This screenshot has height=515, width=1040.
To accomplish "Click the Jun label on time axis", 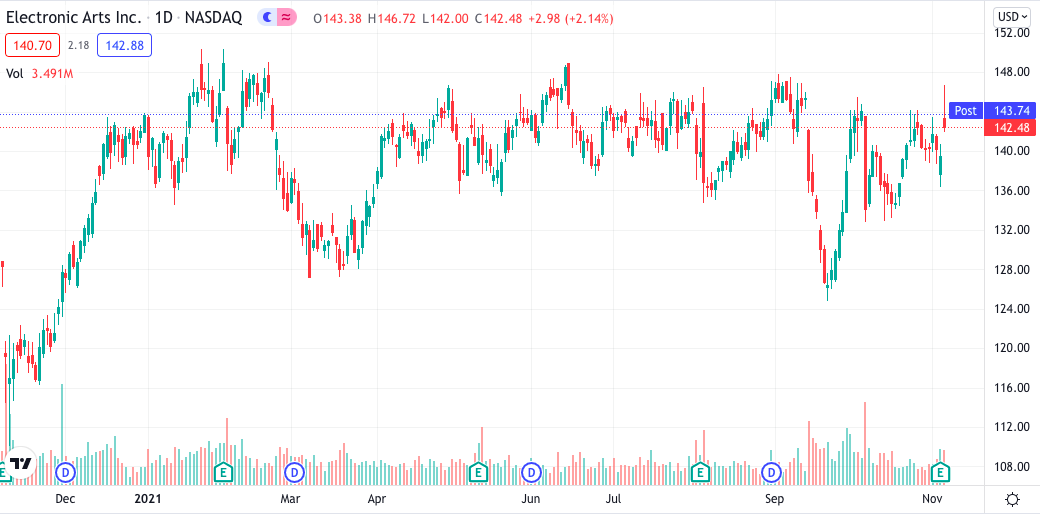I will 529,497.
